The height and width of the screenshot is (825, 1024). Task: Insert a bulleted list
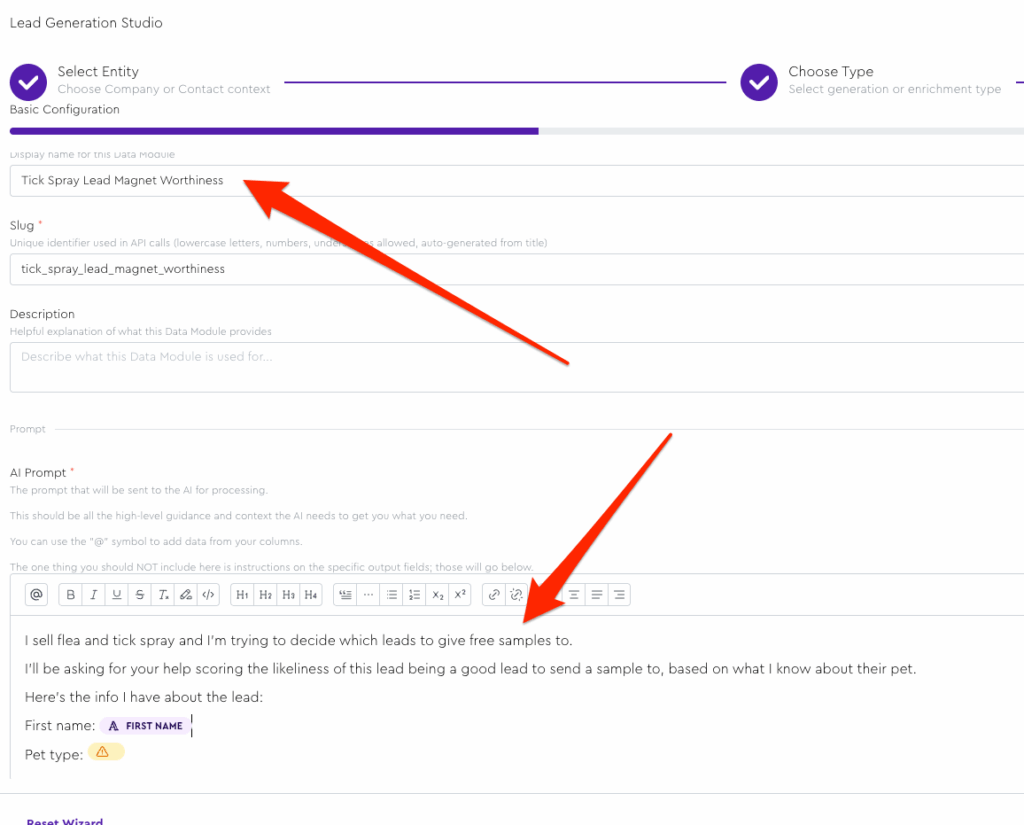coord(392,595)
